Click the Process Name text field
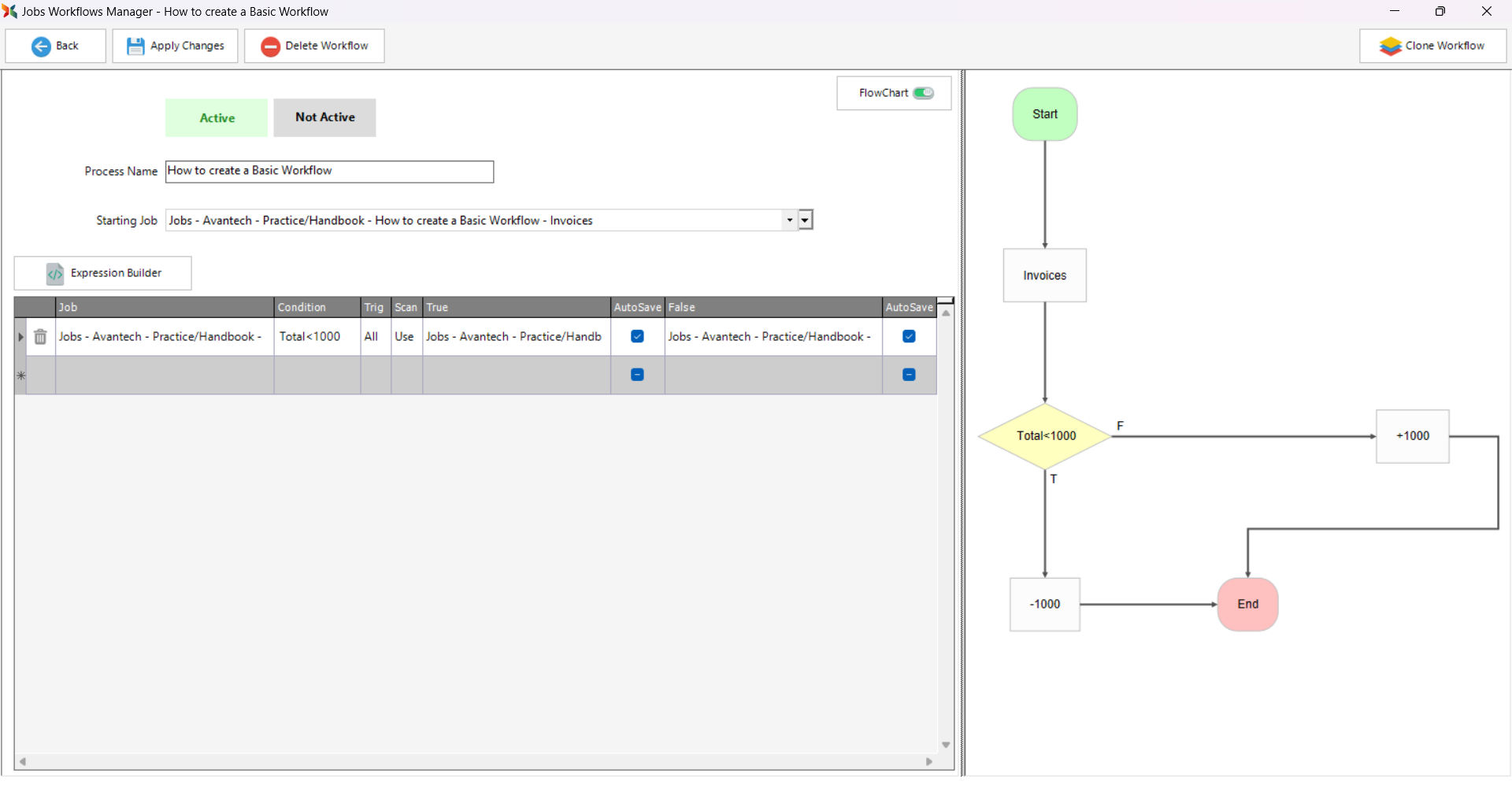1512x803 pixels. 329,172
